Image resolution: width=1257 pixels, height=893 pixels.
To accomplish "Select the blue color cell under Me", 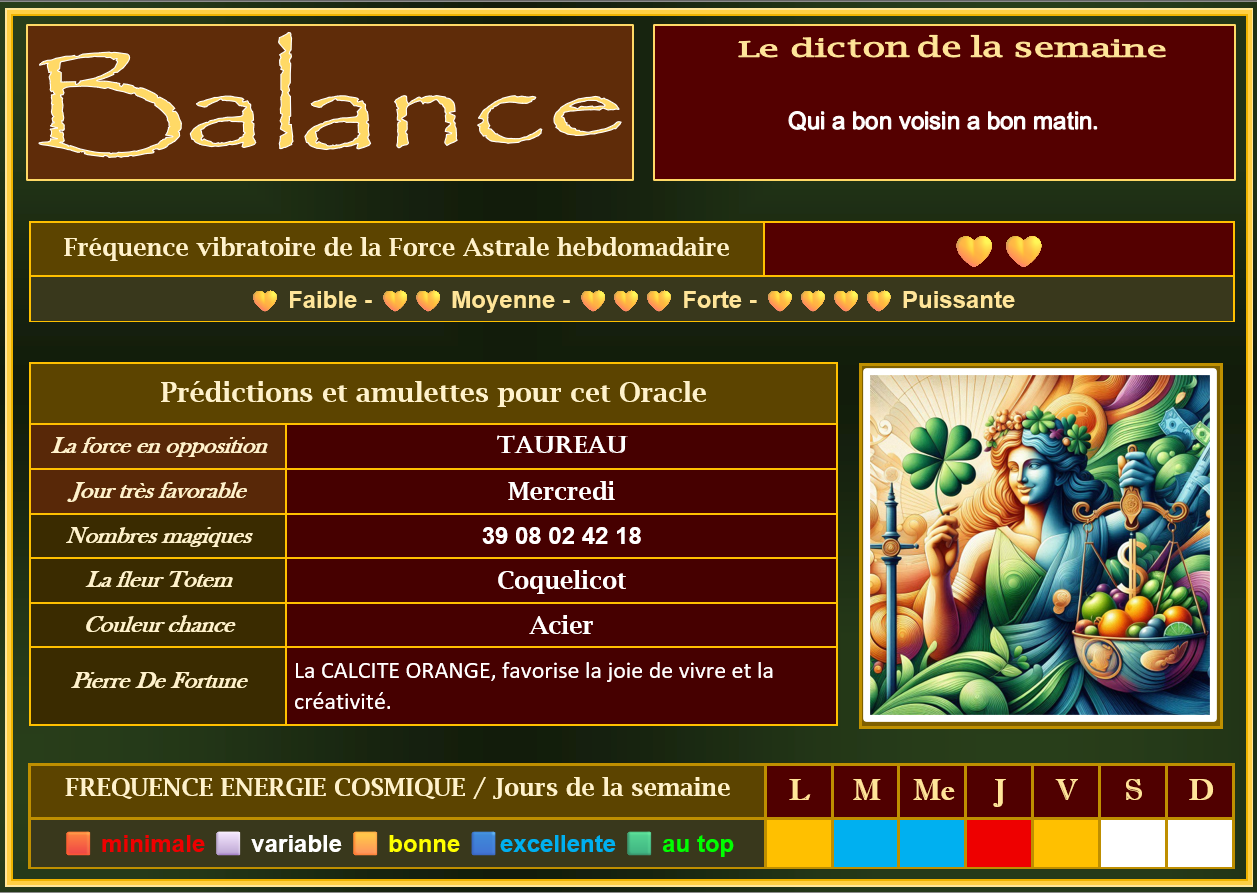I will click(932, 843).
